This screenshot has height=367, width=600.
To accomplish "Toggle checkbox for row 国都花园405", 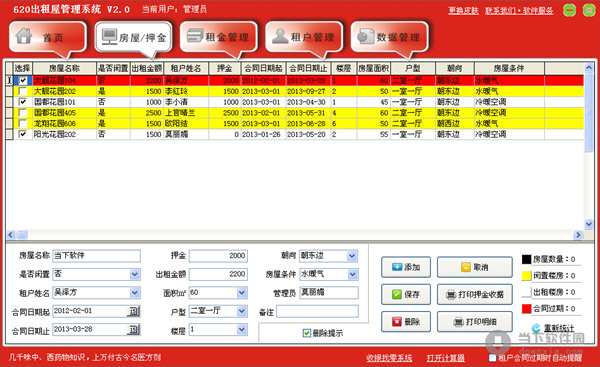I will (23, 113).
